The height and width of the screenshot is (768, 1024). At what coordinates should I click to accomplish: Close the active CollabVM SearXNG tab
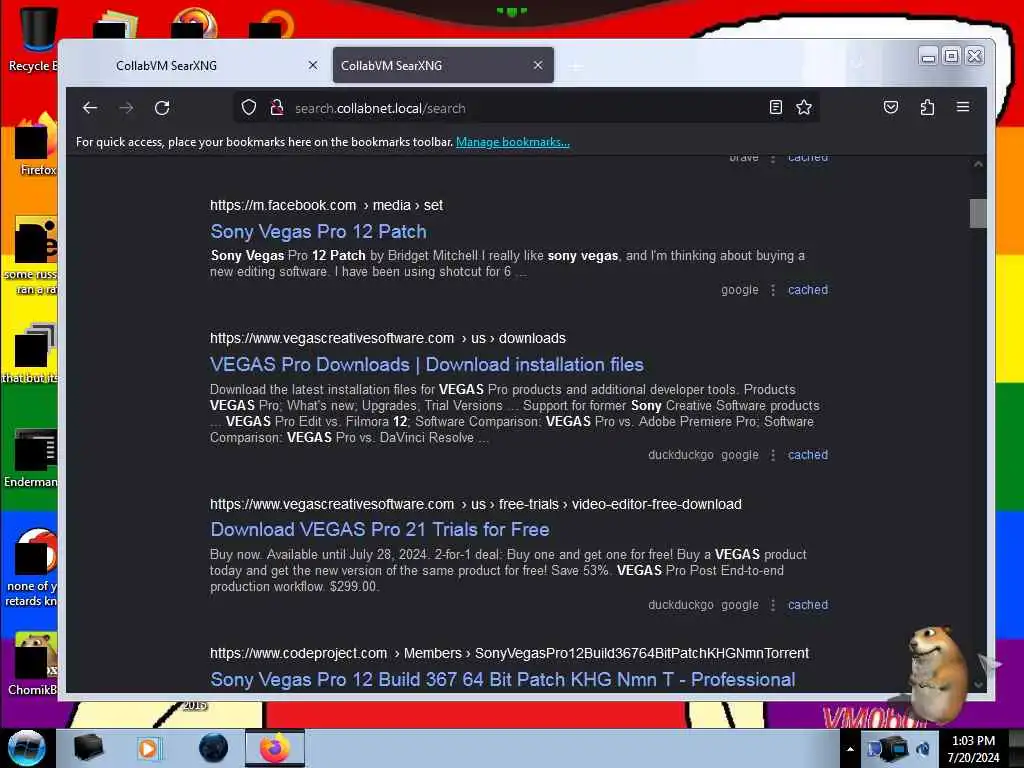(x=538, y=65)
